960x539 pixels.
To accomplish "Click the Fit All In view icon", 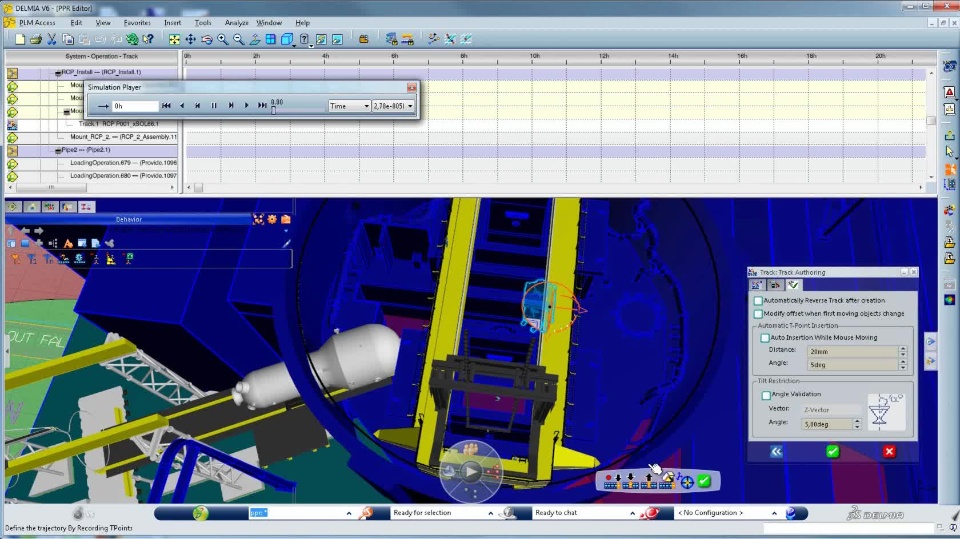I will click(174, 39).
